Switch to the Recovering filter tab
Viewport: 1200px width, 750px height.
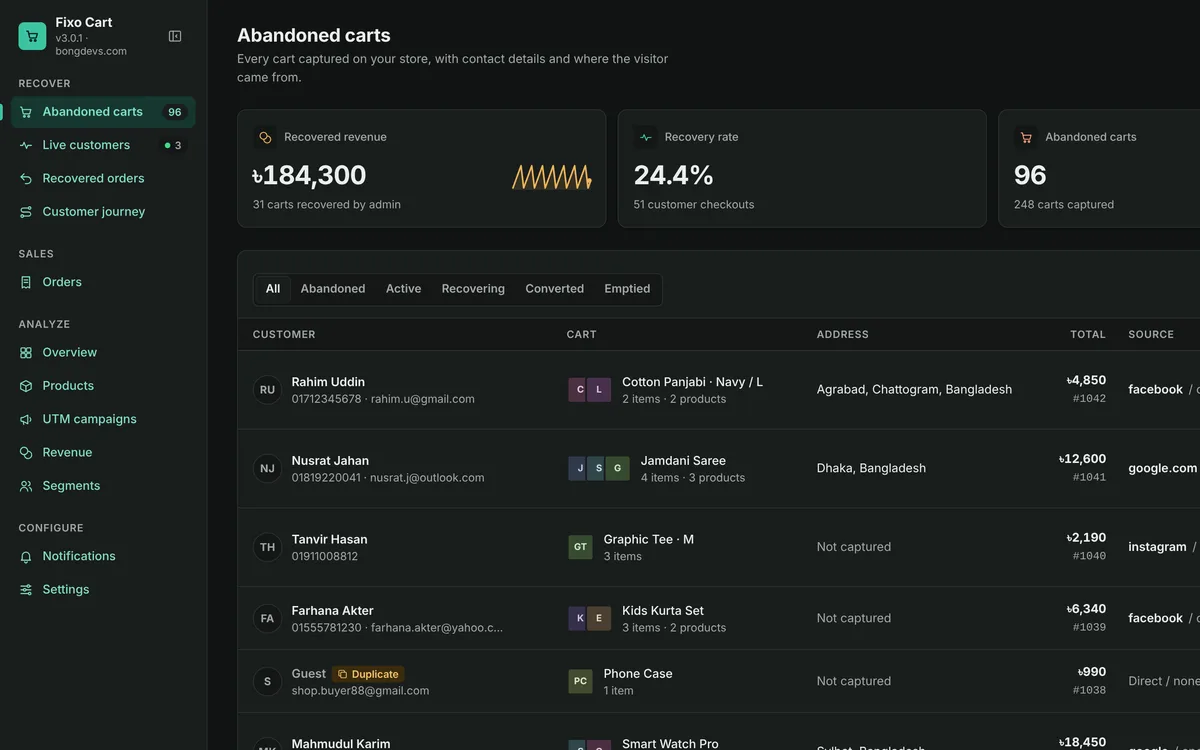tap(473, 289)
